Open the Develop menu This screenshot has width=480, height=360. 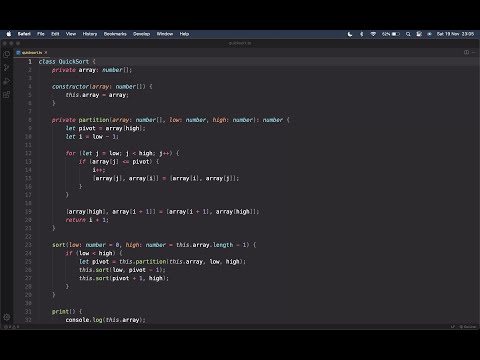pyautogui.click(x=141, y=34)
